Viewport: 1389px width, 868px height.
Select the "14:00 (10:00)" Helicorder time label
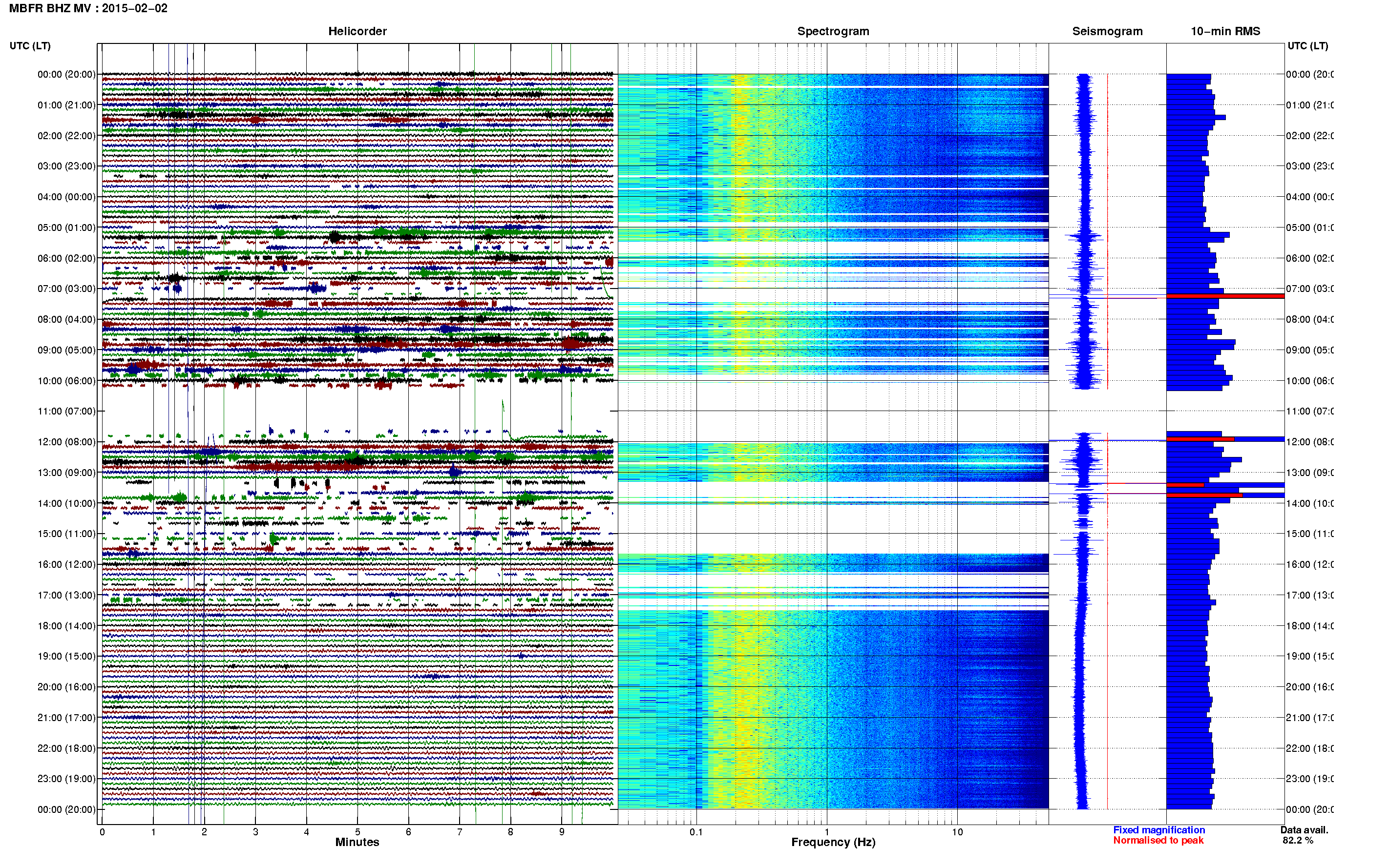click(x=66, y=503)
